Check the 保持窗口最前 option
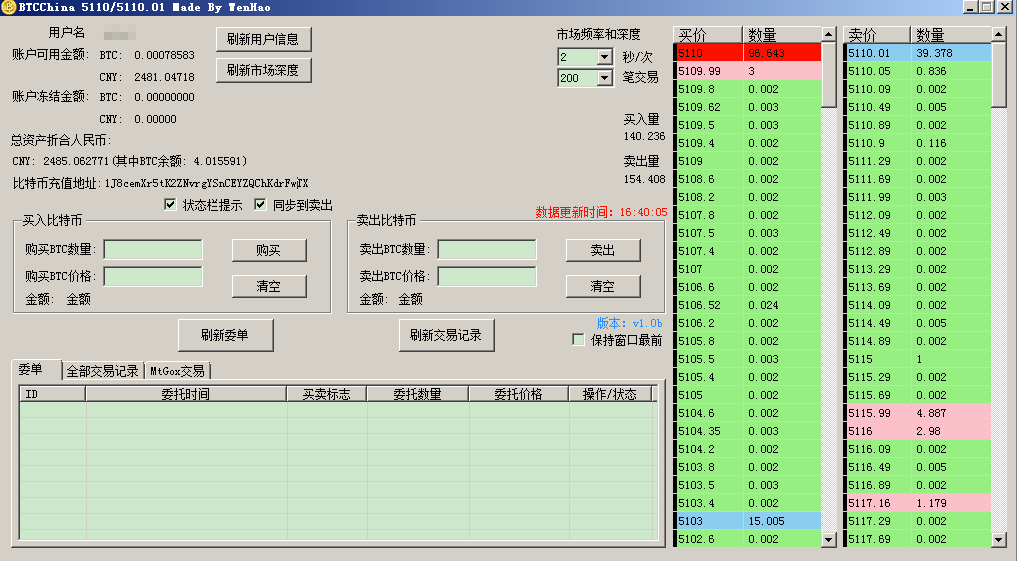 coord(578,340)
